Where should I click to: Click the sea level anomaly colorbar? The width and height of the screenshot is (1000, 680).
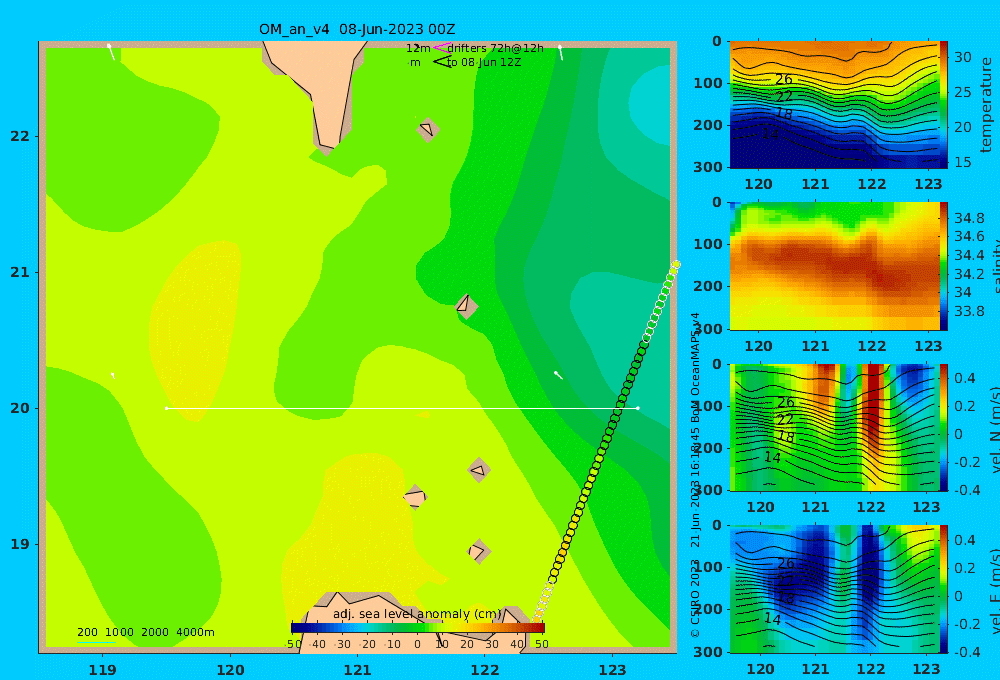(x=418, y=628)
